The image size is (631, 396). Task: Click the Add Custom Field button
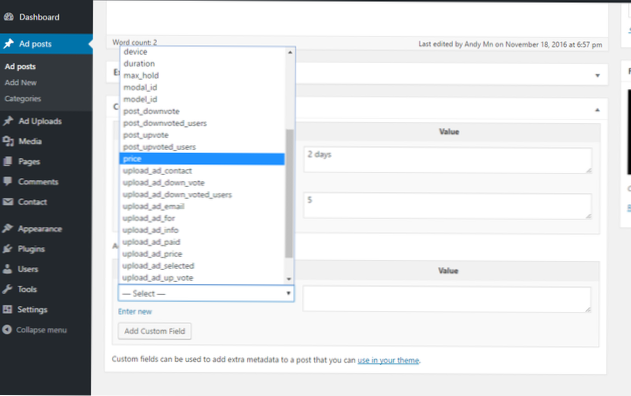(155, 331)
